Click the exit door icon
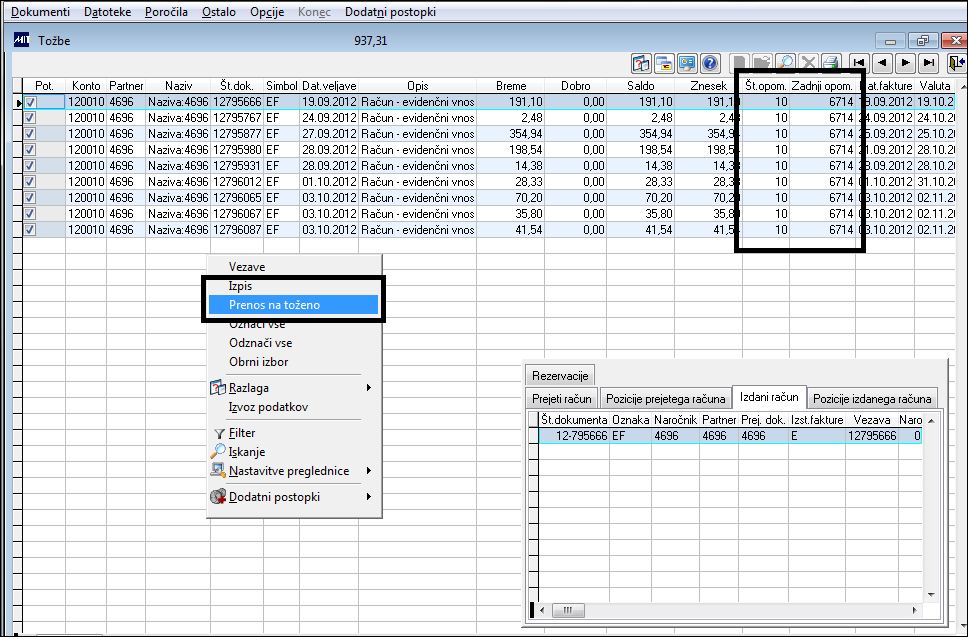 [956, 63]
